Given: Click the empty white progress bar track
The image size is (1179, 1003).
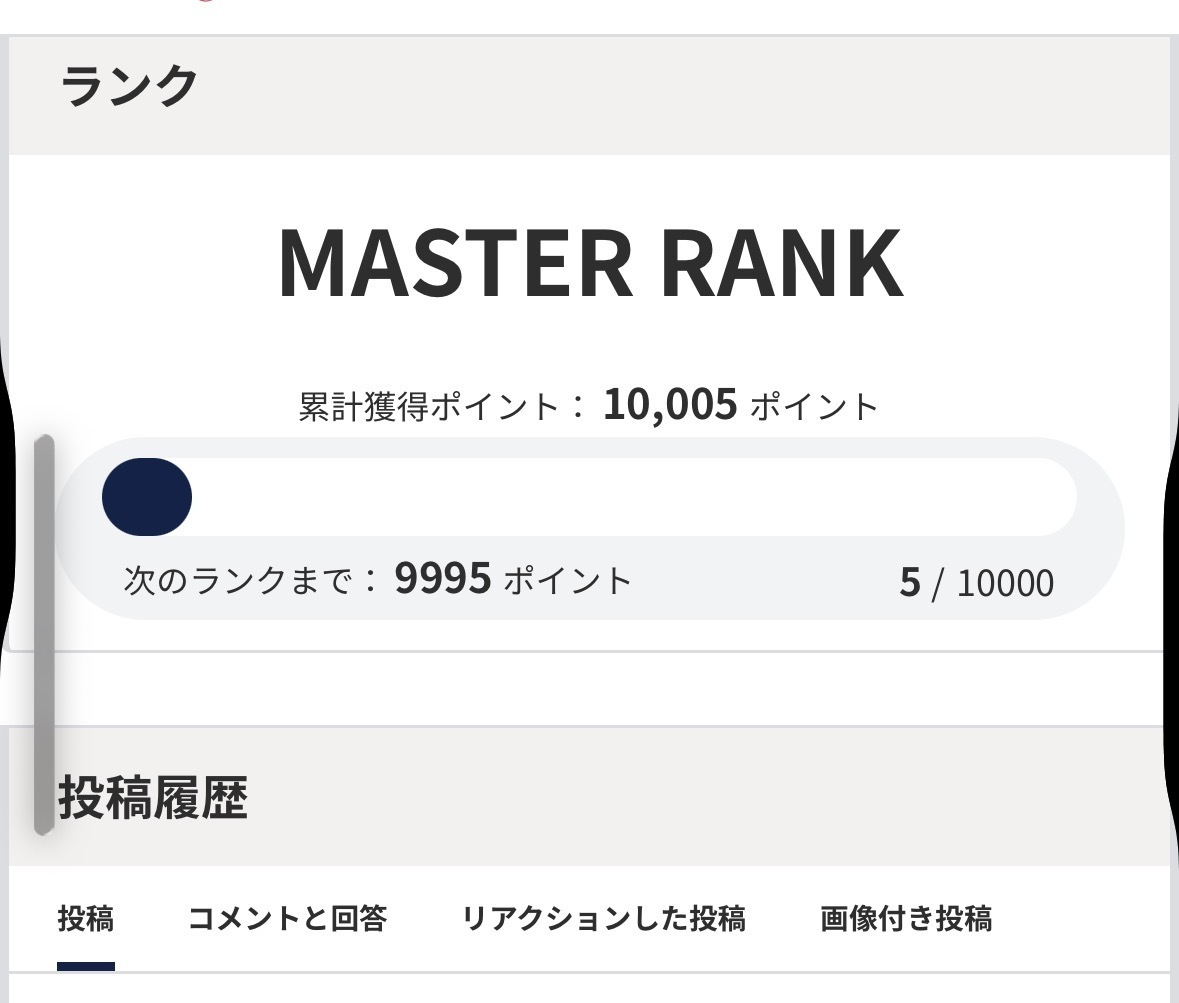Looking at the screenshot, I should 630,497.
